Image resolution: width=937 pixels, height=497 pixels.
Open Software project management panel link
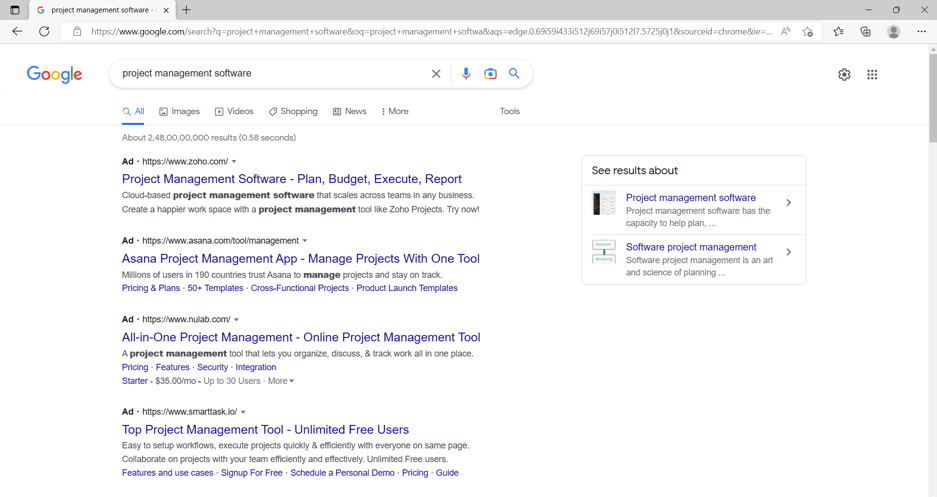tap(691, 247)
